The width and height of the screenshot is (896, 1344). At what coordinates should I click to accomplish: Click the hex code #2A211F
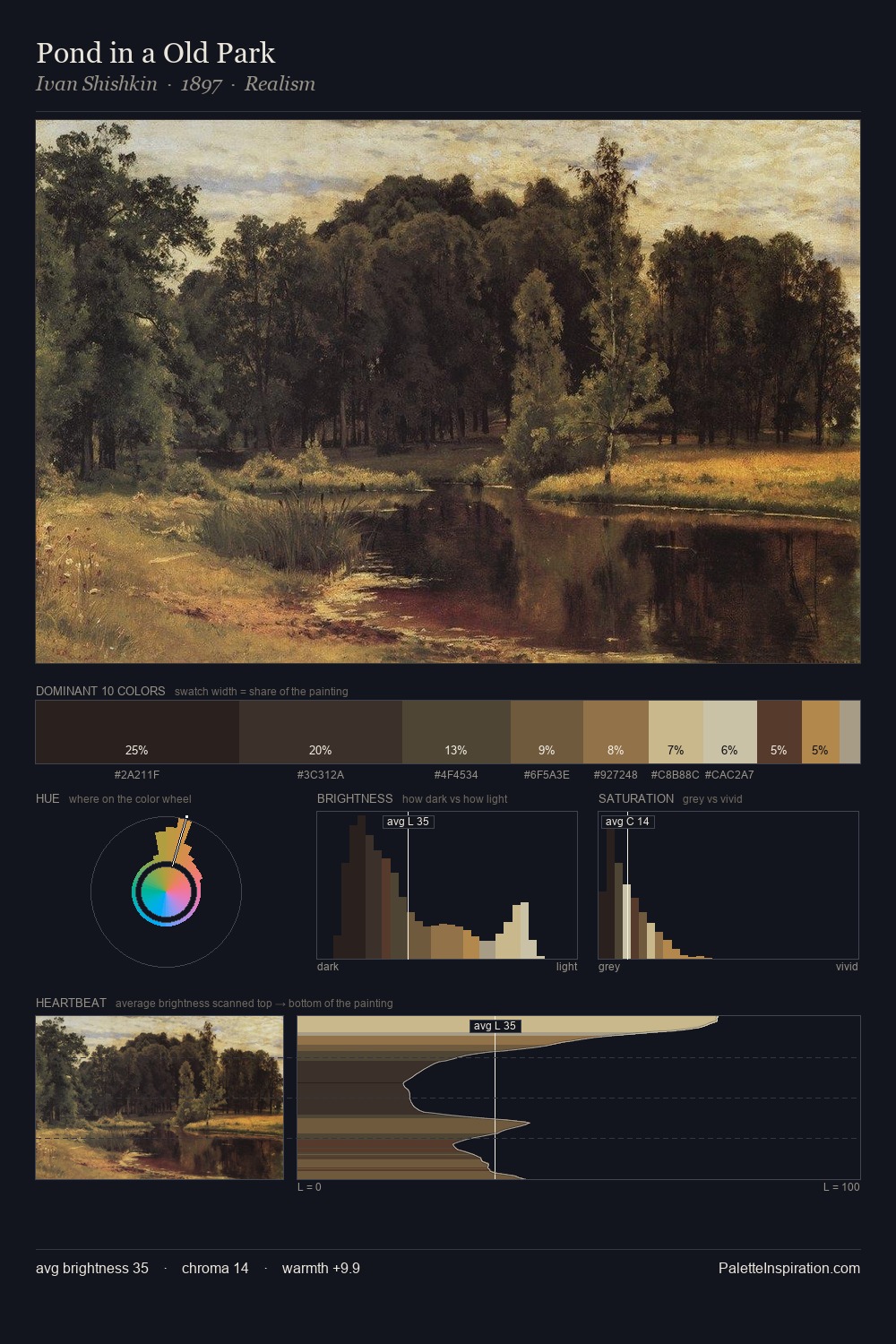137,775
